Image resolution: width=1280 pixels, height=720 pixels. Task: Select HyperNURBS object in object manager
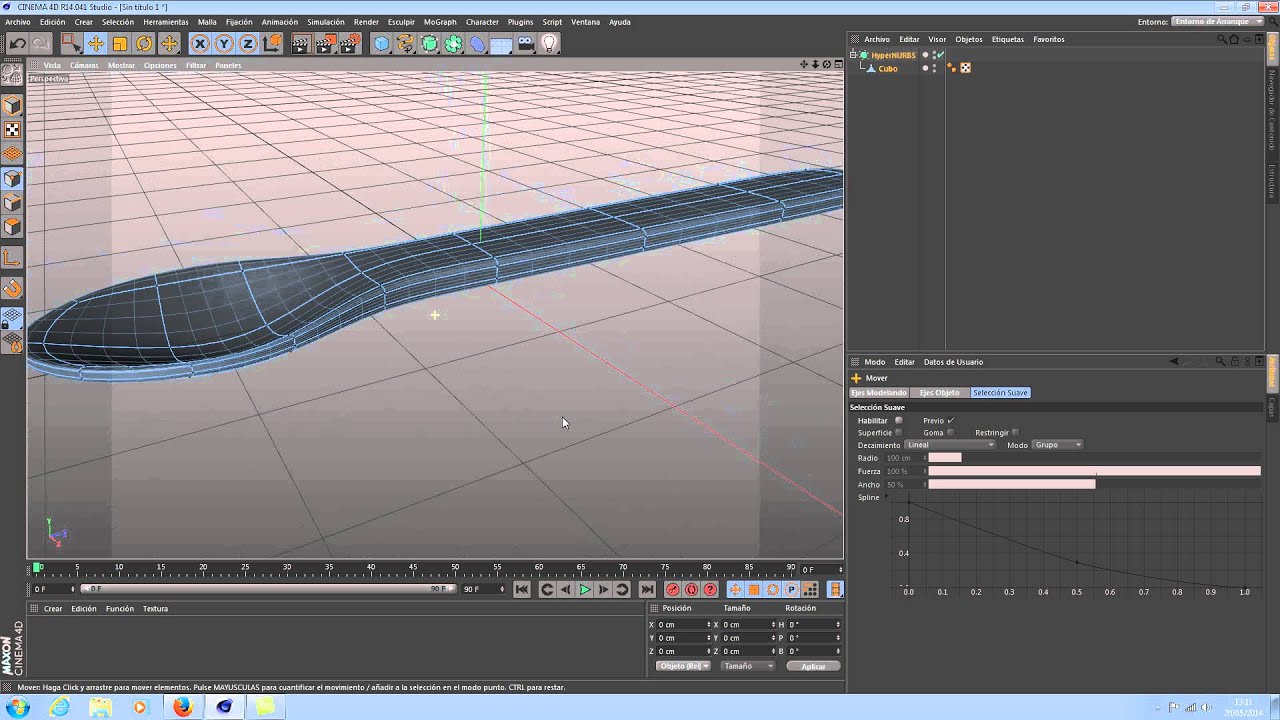point(893,55)
